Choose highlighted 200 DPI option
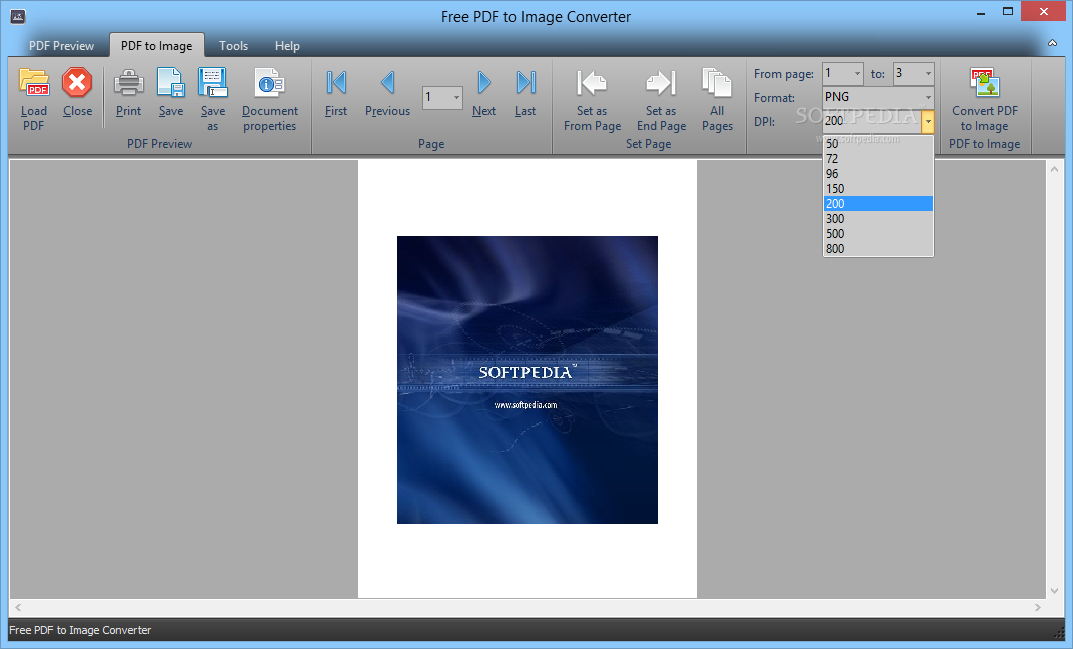The image size is (1073, 649). pyautogui.click(x=878, y=204)
